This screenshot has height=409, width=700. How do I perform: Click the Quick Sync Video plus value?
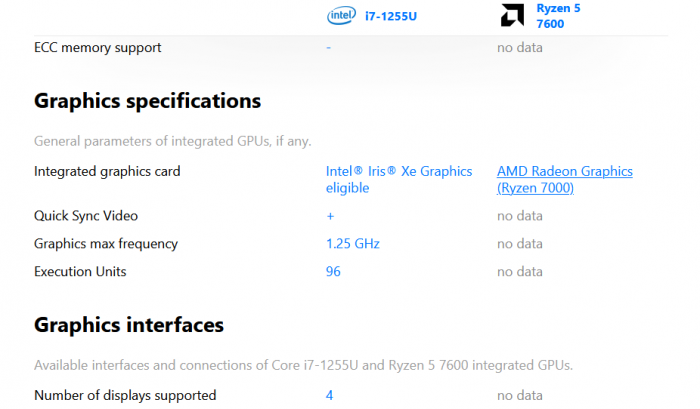coord(330,215)
